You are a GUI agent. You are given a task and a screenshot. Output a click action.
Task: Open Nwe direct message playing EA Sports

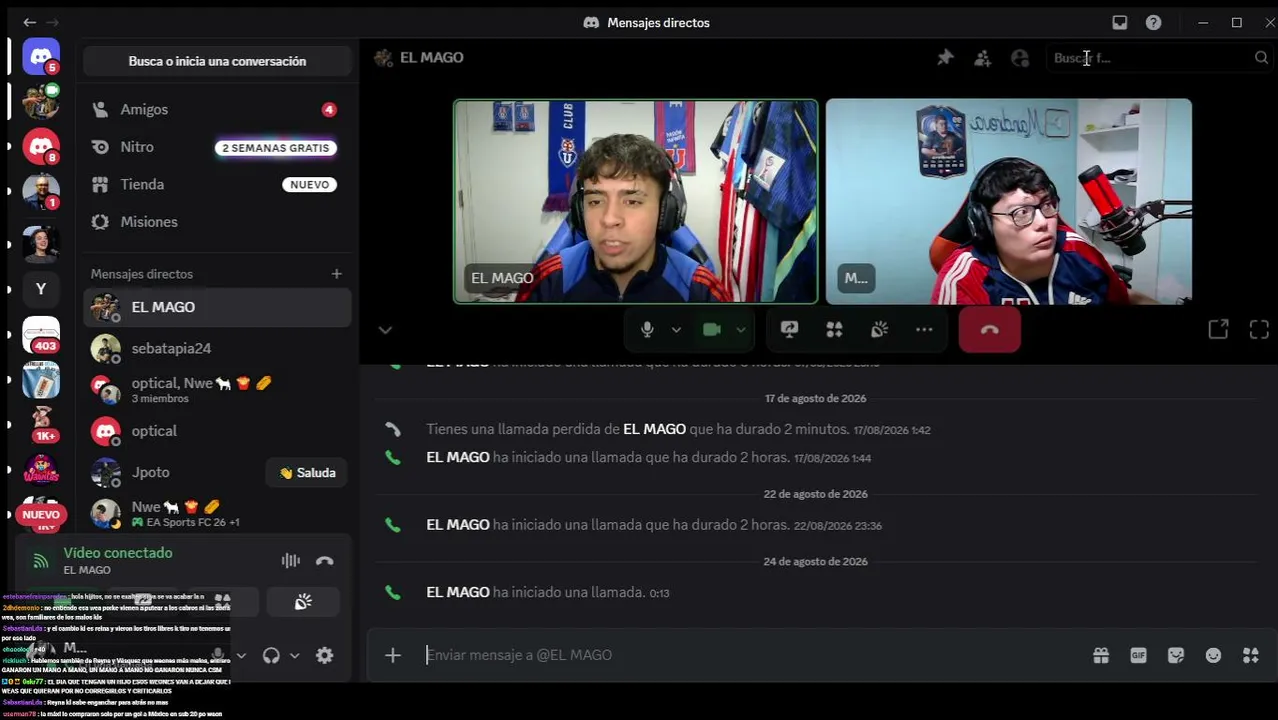tap(217, 513)
